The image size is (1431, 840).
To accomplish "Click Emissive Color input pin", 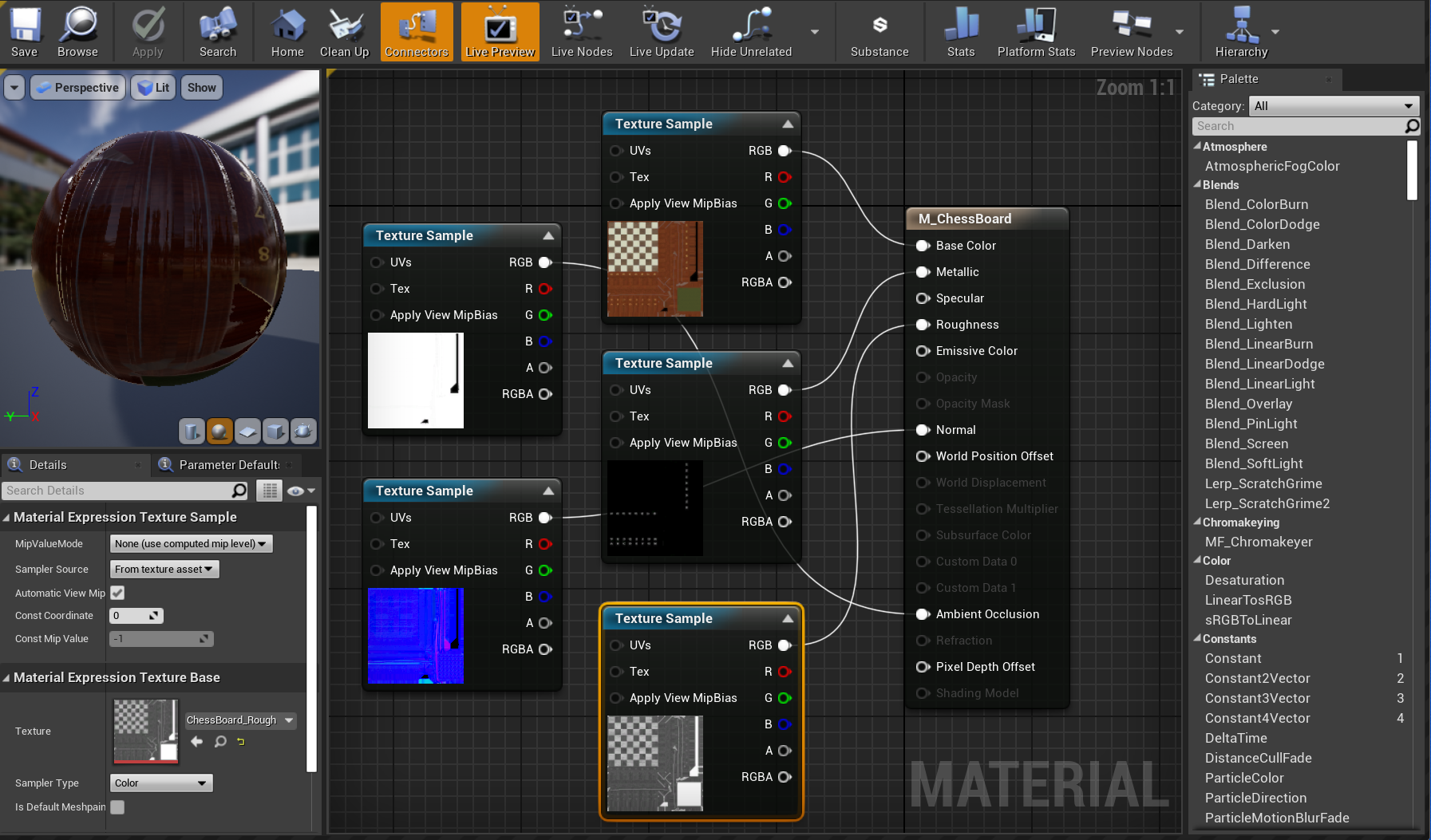I will [923, 351].
